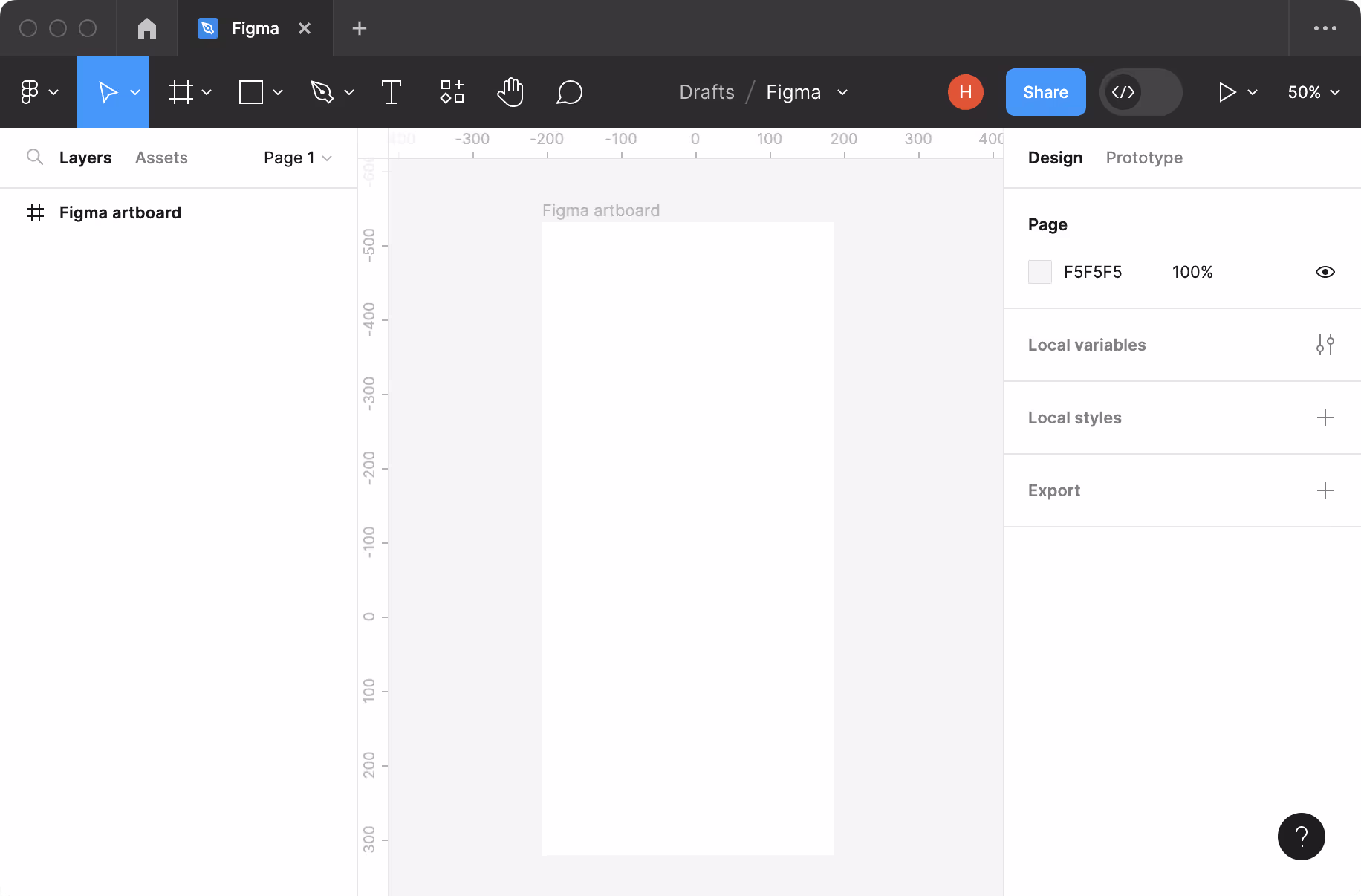
Task: Add an Export setting
Action: tap(1325, 490)
